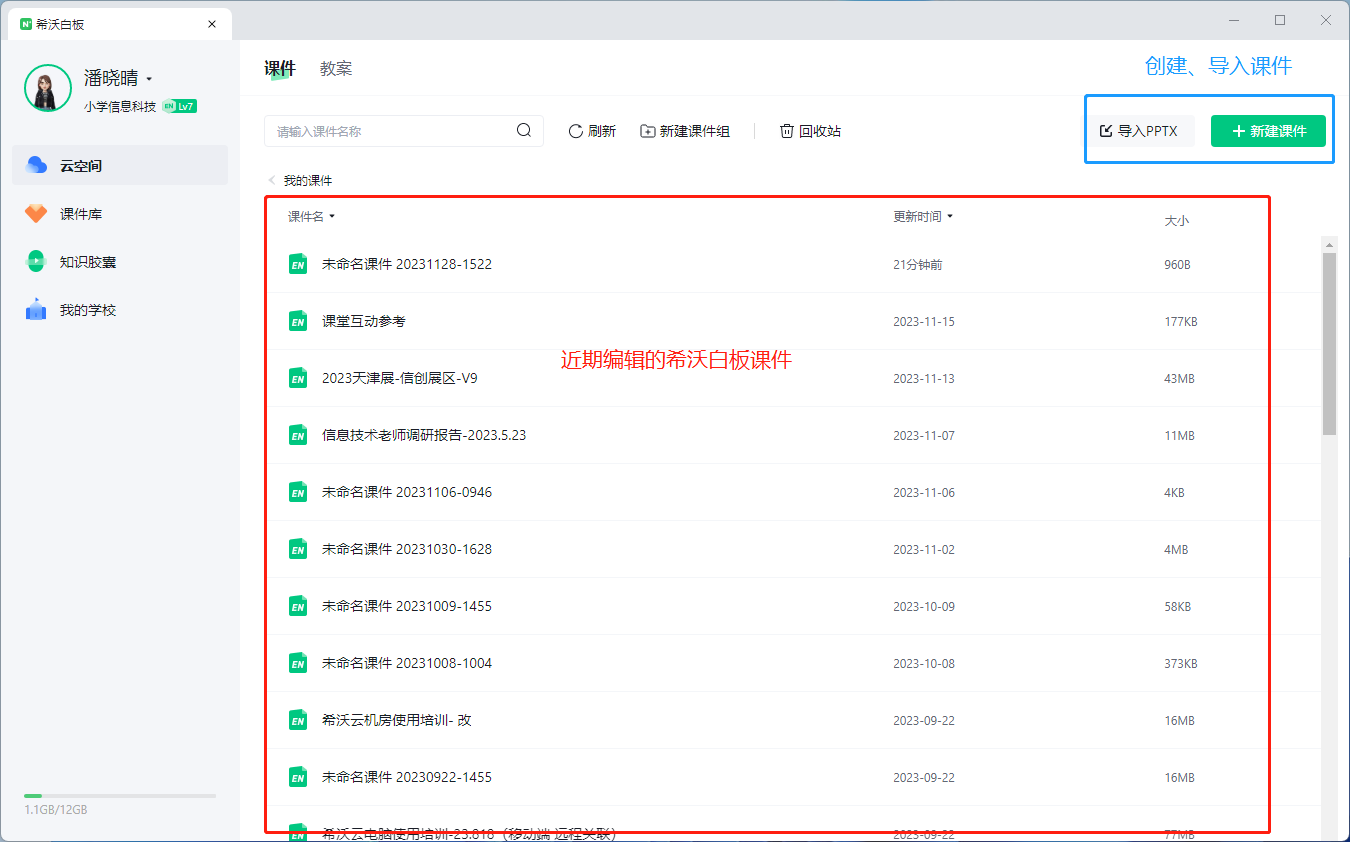Click the scrollbar up arrow
Viewport: 1350px width, 842px height.
pyautogui.click(x=1329, y=244)
